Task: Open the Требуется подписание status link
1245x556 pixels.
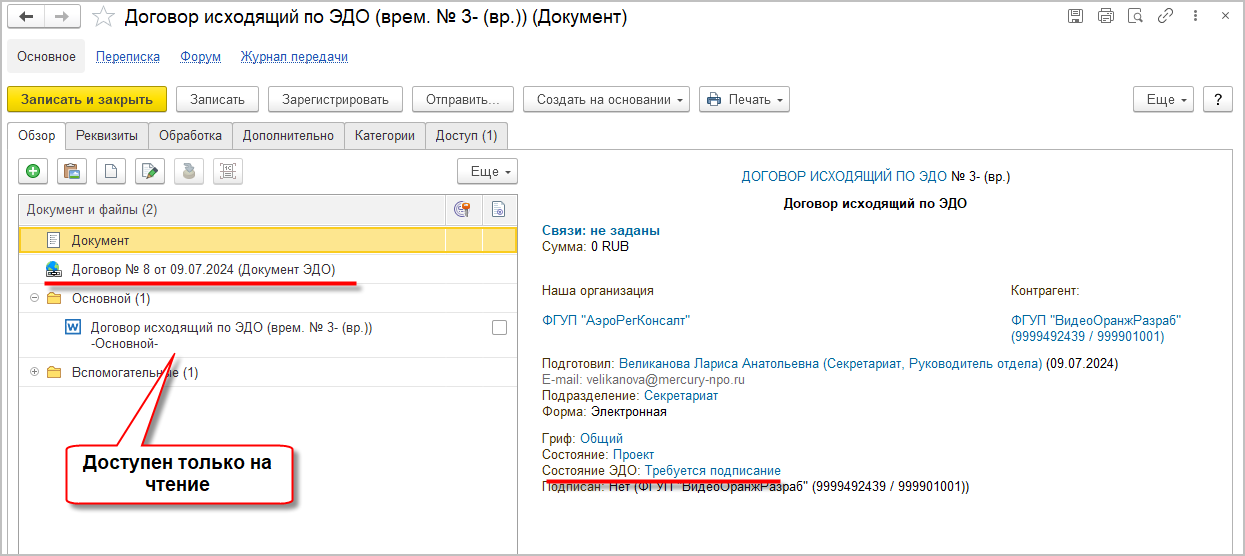Action: click(x=712, y=470)
